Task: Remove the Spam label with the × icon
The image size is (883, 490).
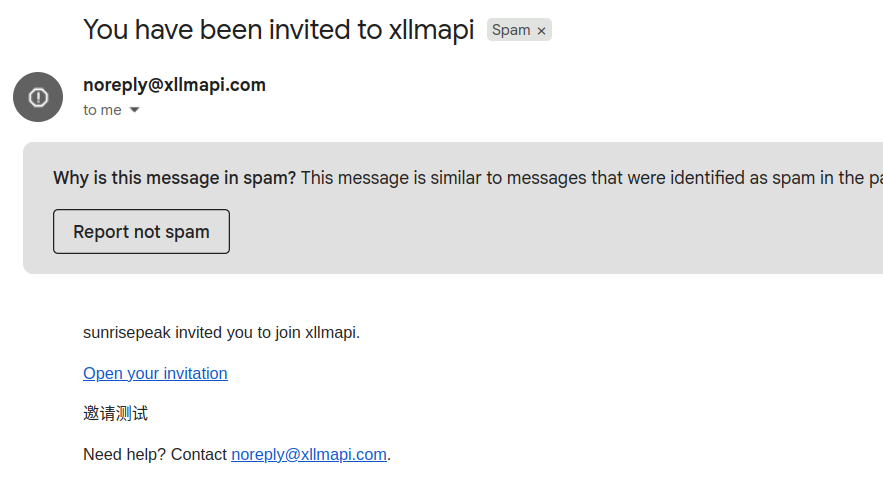Action: (x=541, y=31)
